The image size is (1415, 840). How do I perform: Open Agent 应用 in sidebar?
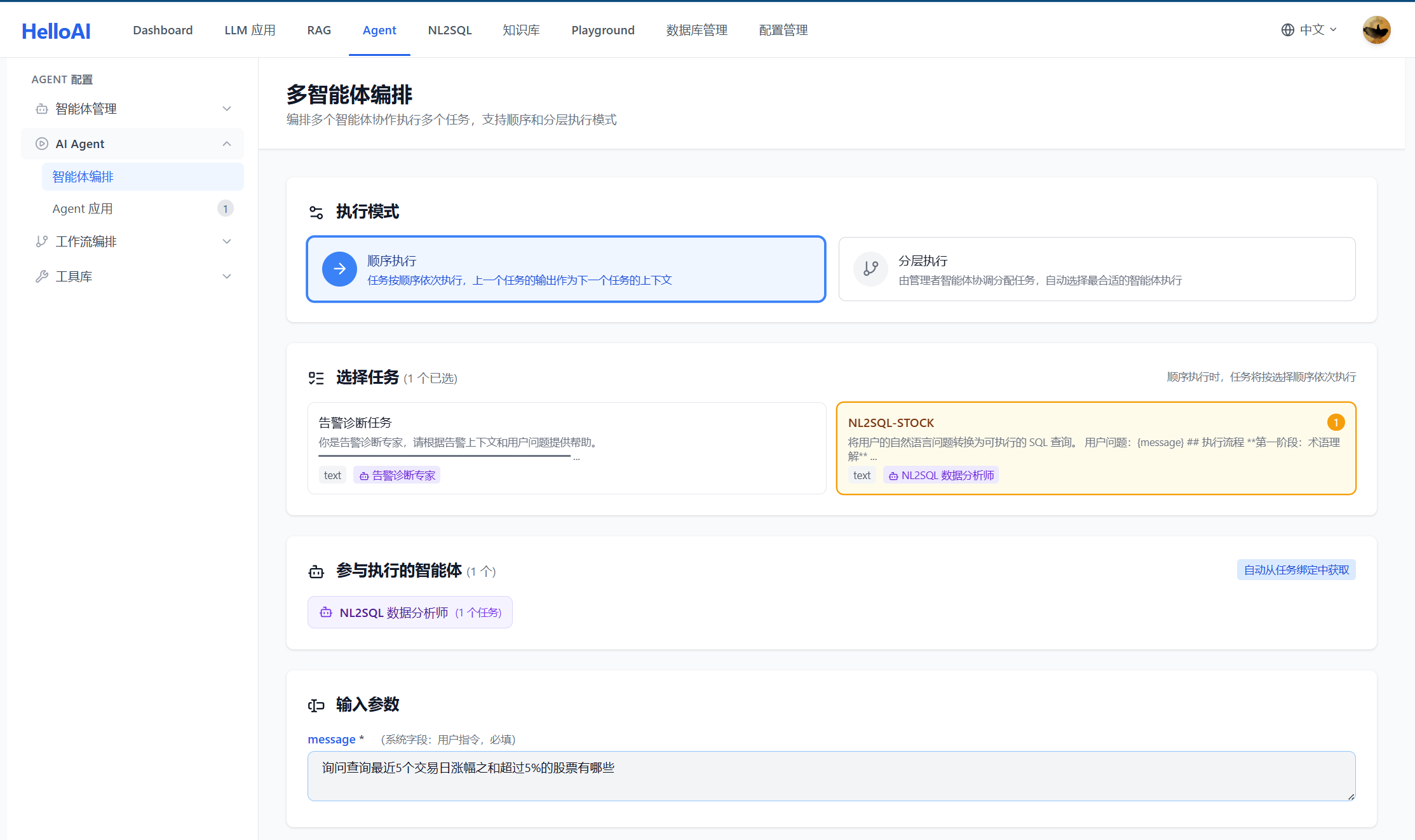pyautogui.click(x=83, y=208)
